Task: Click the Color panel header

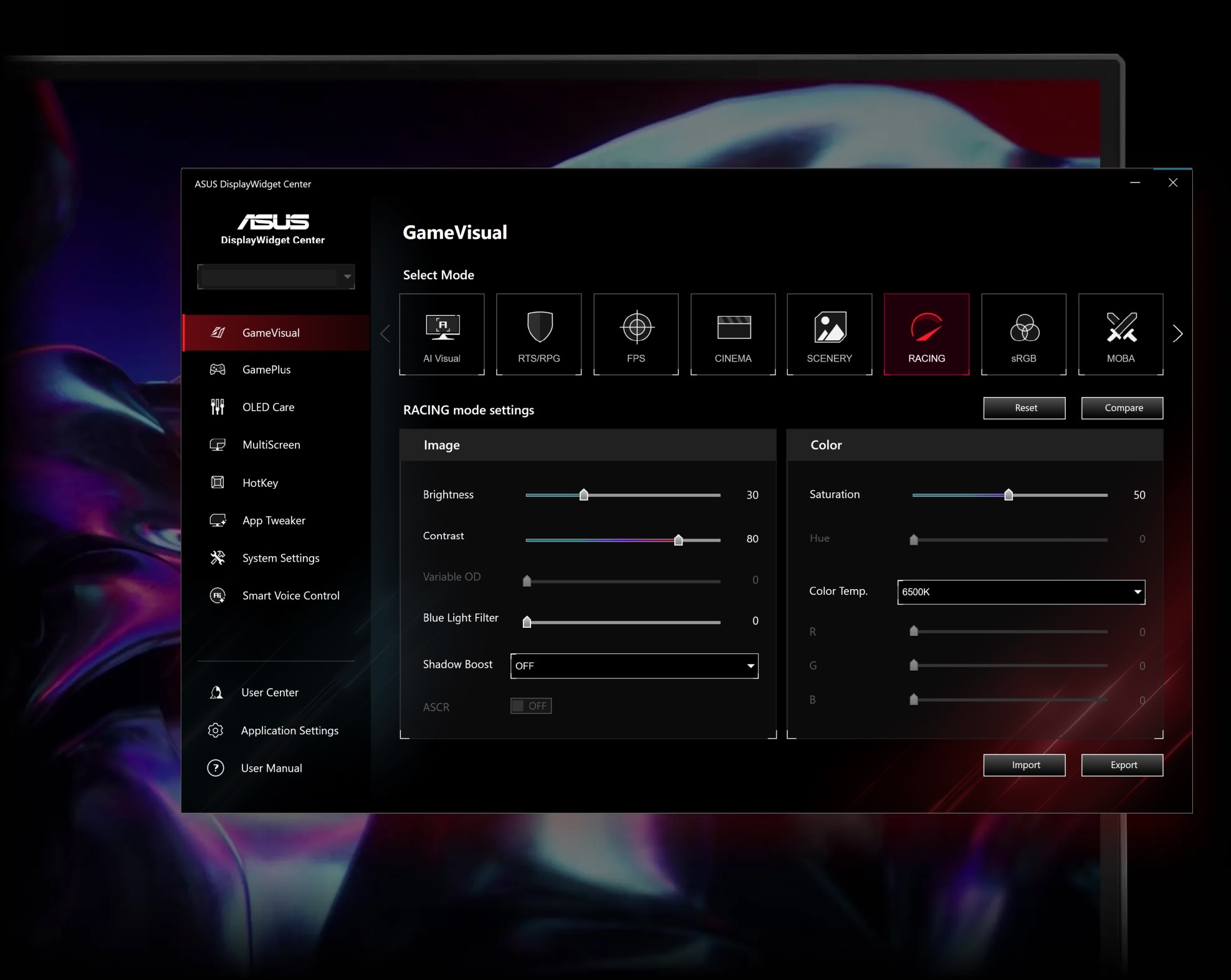Action: 975,445
